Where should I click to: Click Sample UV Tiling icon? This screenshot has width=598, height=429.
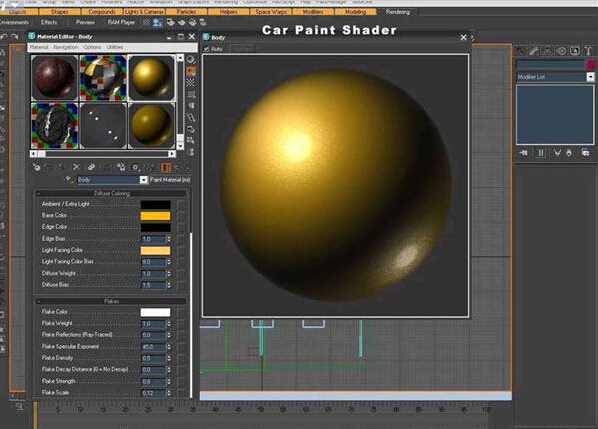191,94
